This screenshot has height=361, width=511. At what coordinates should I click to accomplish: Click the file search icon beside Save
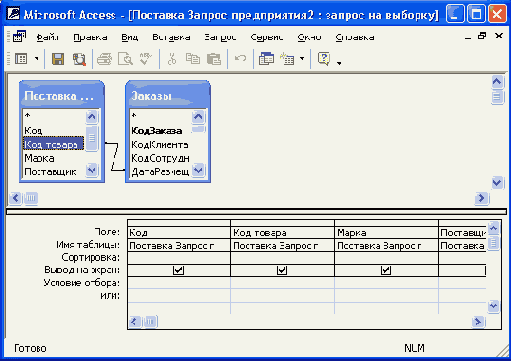coord(79,59)
